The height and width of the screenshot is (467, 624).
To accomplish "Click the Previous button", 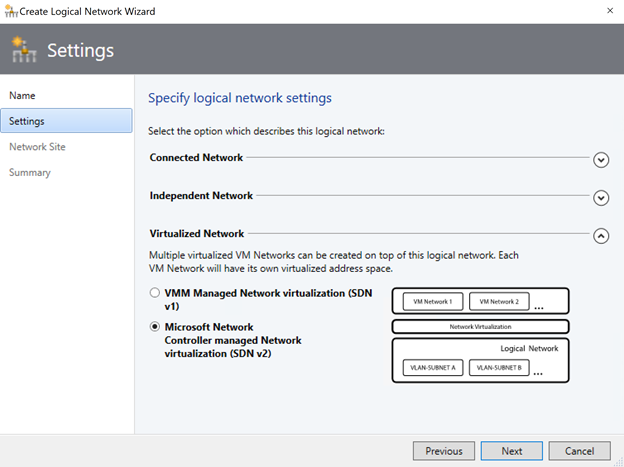I will [444, 451].
